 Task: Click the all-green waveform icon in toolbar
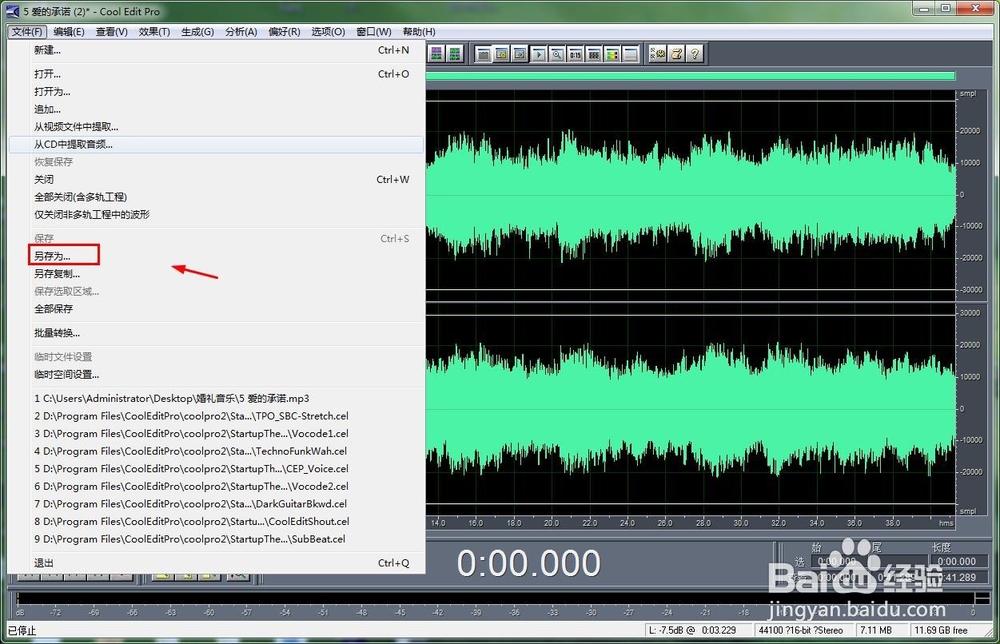pos(455,54)
